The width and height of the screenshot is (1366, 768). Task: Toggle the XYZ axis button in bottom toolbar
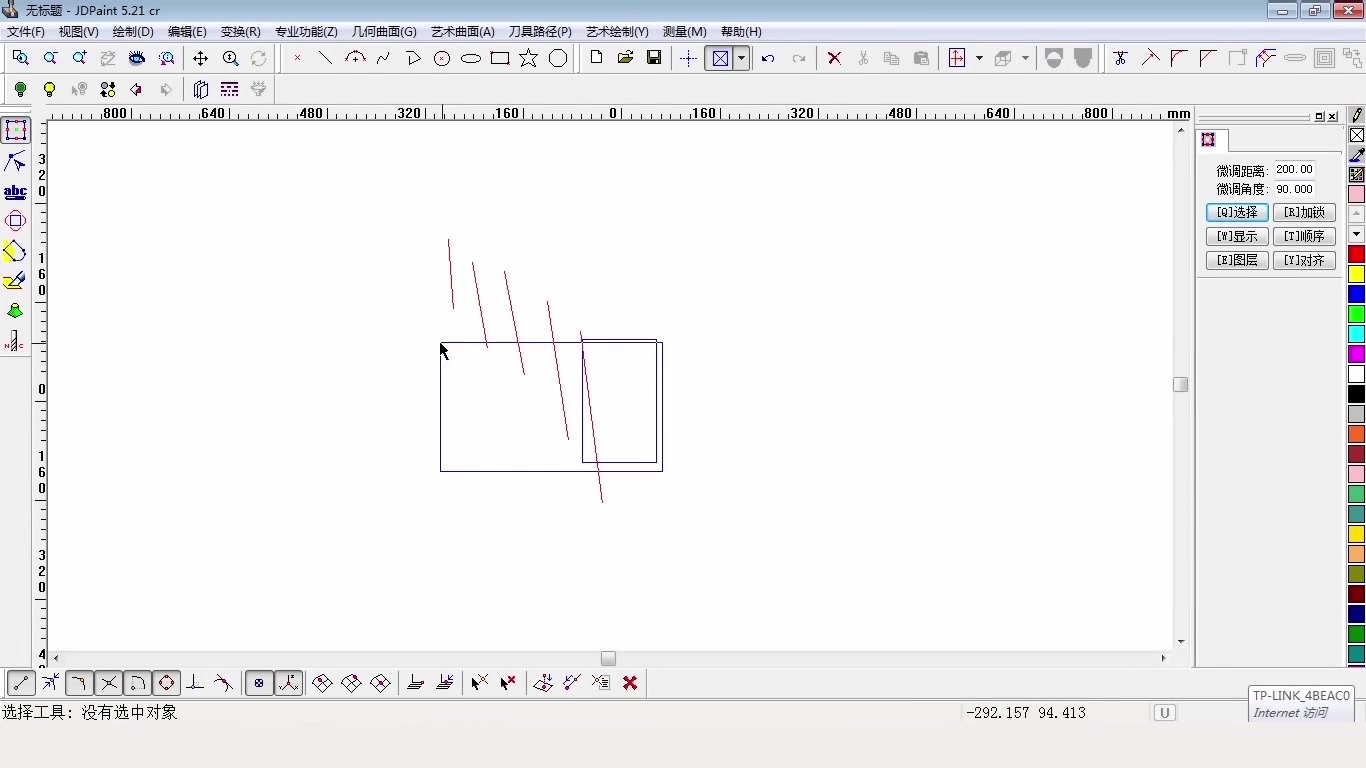coord(289,683)
